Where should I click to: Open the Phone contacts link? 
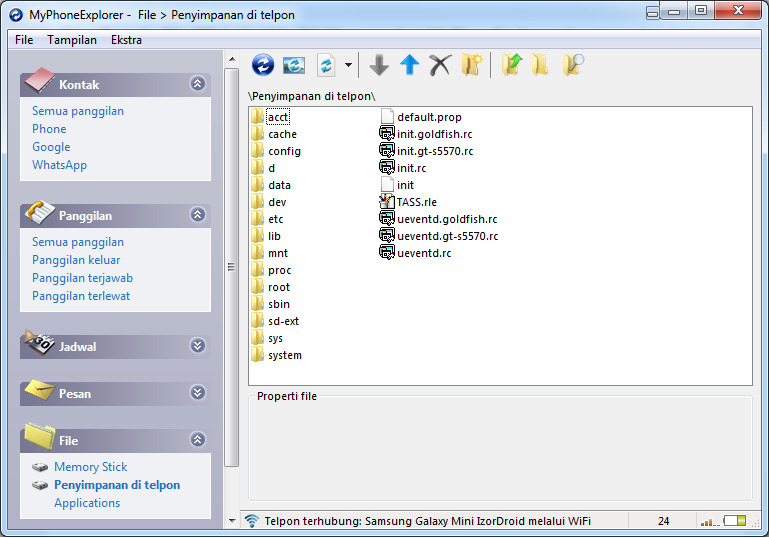click(49, 129)
